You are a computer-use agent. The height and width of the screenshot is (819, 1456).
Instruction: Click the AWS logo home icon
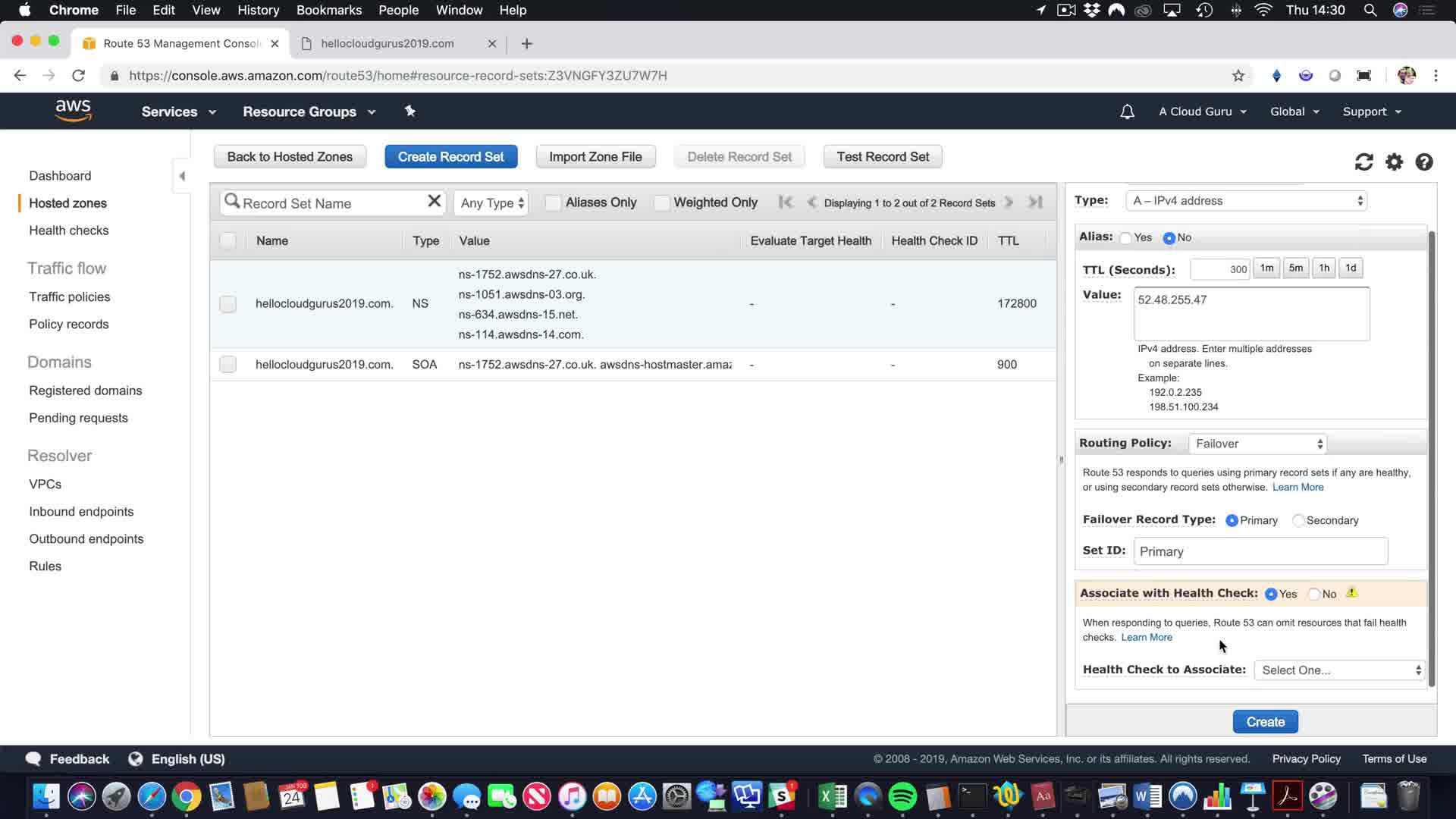tap(74, 111)
